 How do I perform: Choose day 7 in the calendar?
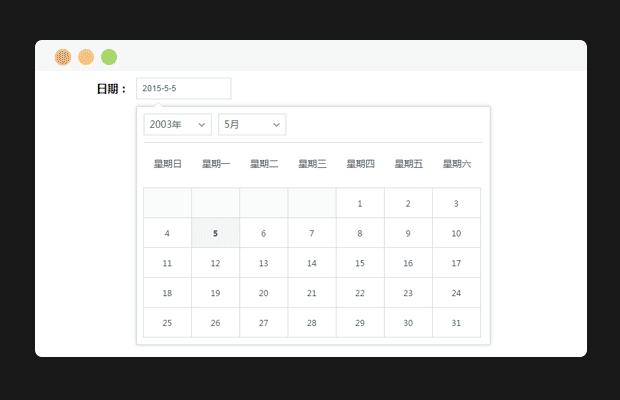[312, 233]
